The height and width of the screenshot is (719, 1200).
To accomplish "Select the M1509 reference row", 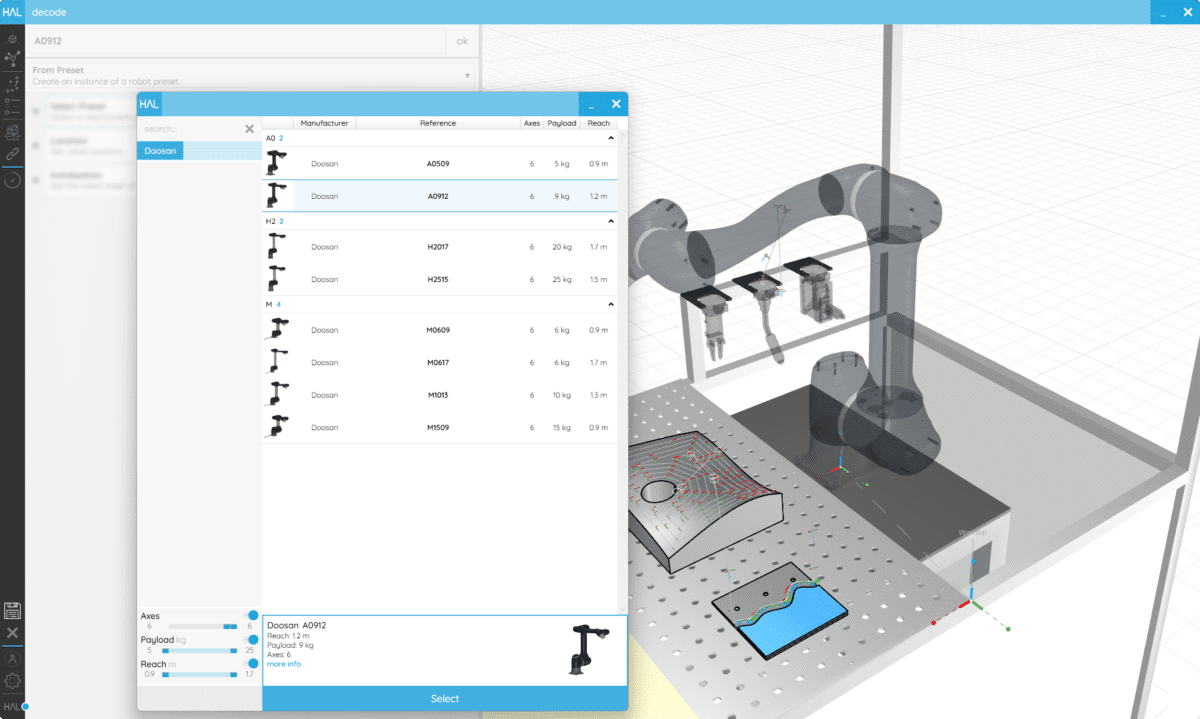I will coord(440,427).
